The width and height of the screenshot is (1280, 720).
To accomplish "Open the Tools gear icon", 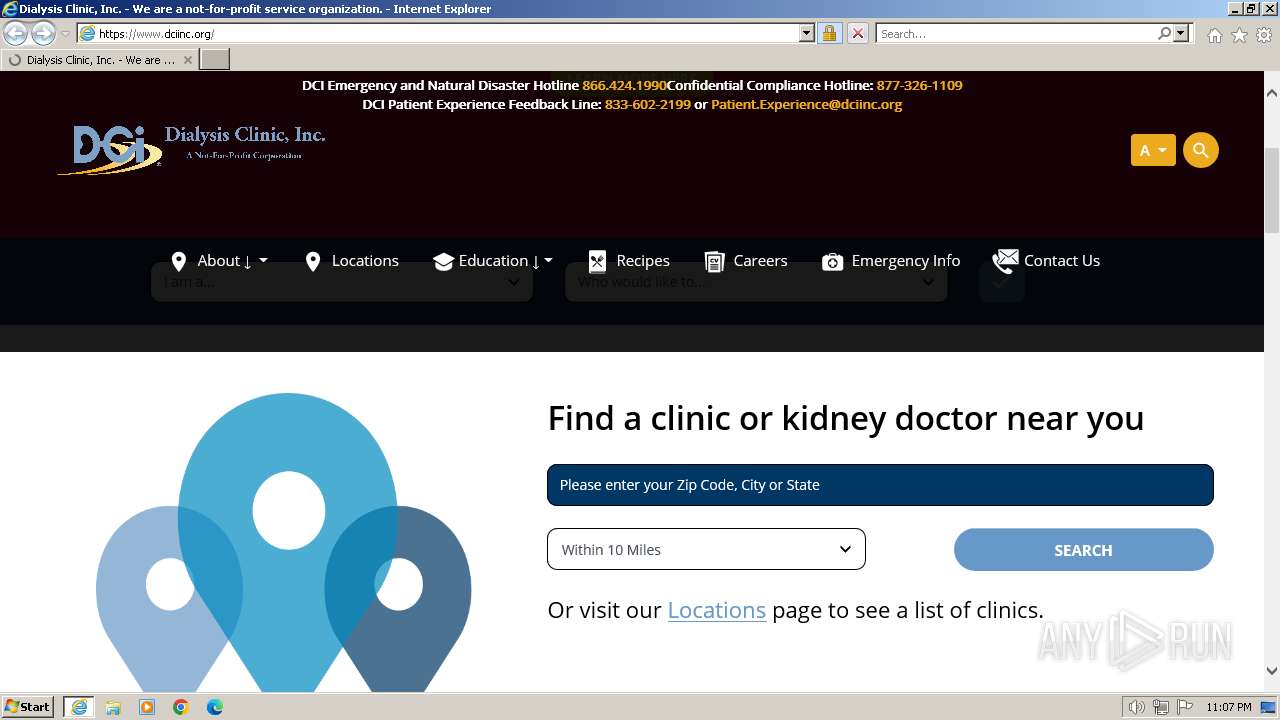I will tap(1264, 35).
